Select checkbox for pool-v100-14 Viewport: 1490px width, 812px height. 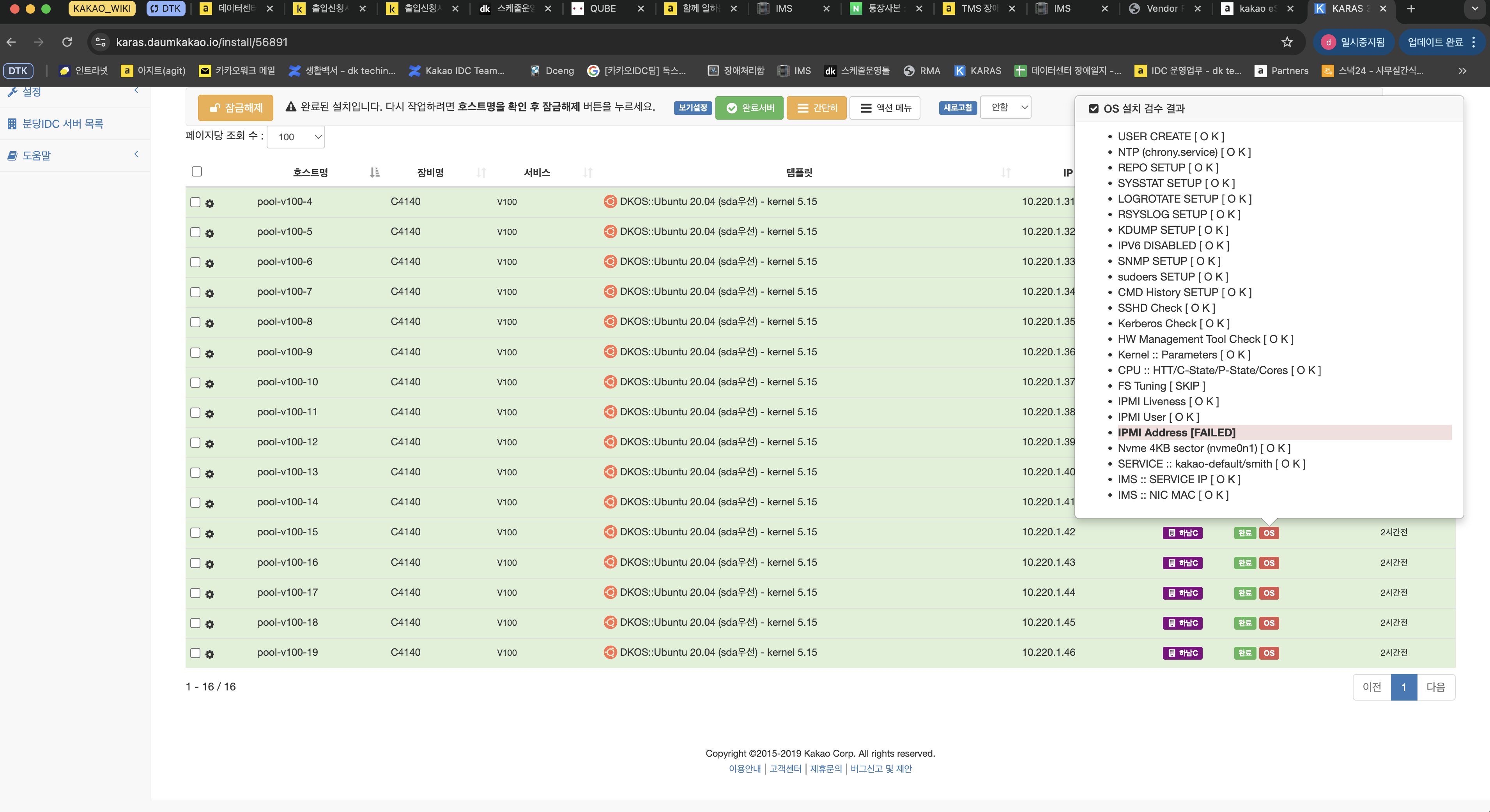click(195, 502)
